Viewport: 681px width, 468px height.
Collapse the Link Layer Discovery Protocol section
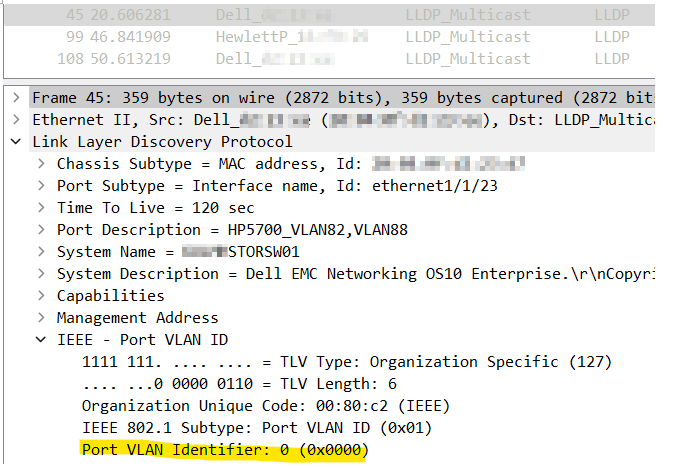click(16, 142)
